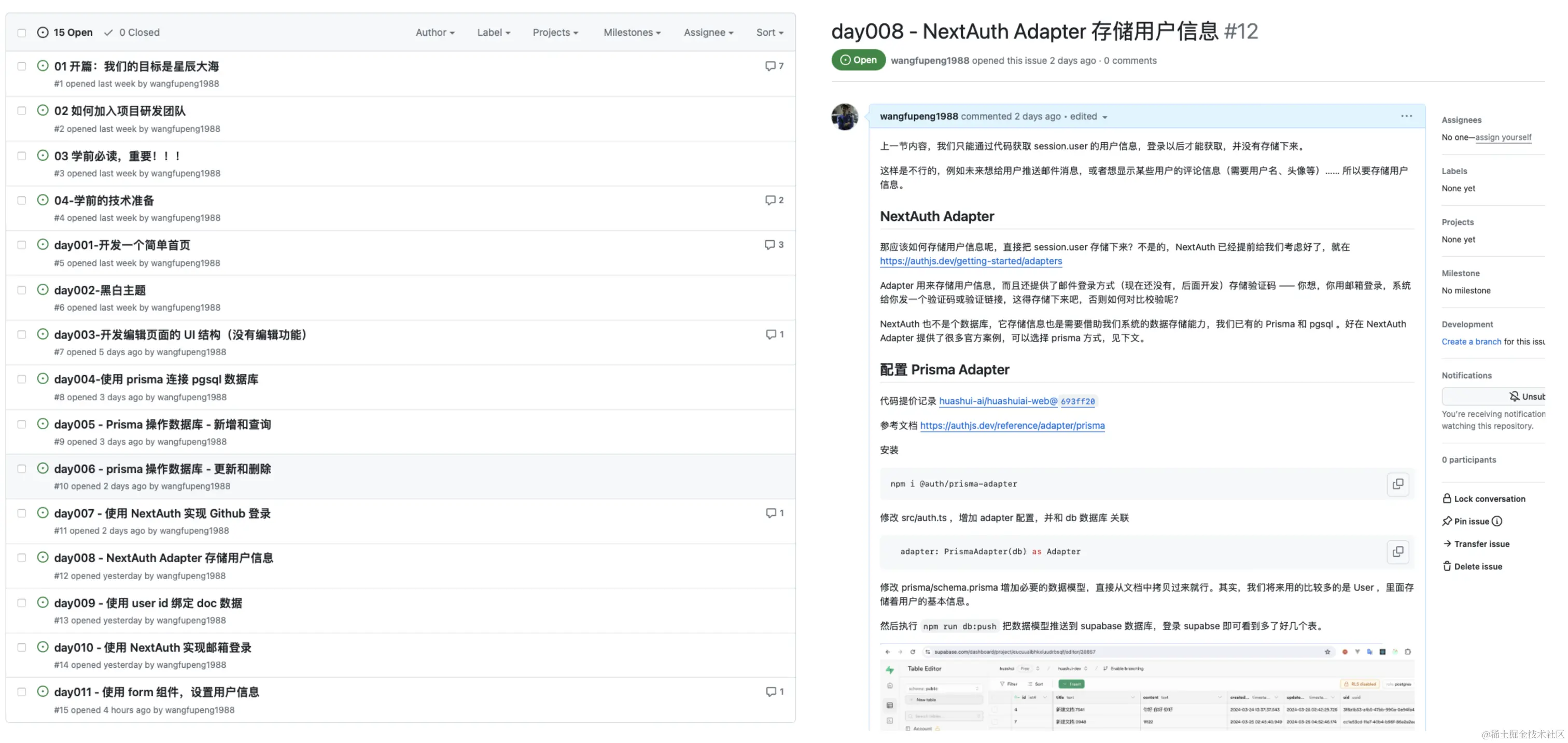Show the 0 Closed issues tab
Image resolution: width=1568 pixels, height=743 pixels.
point(132,32)
